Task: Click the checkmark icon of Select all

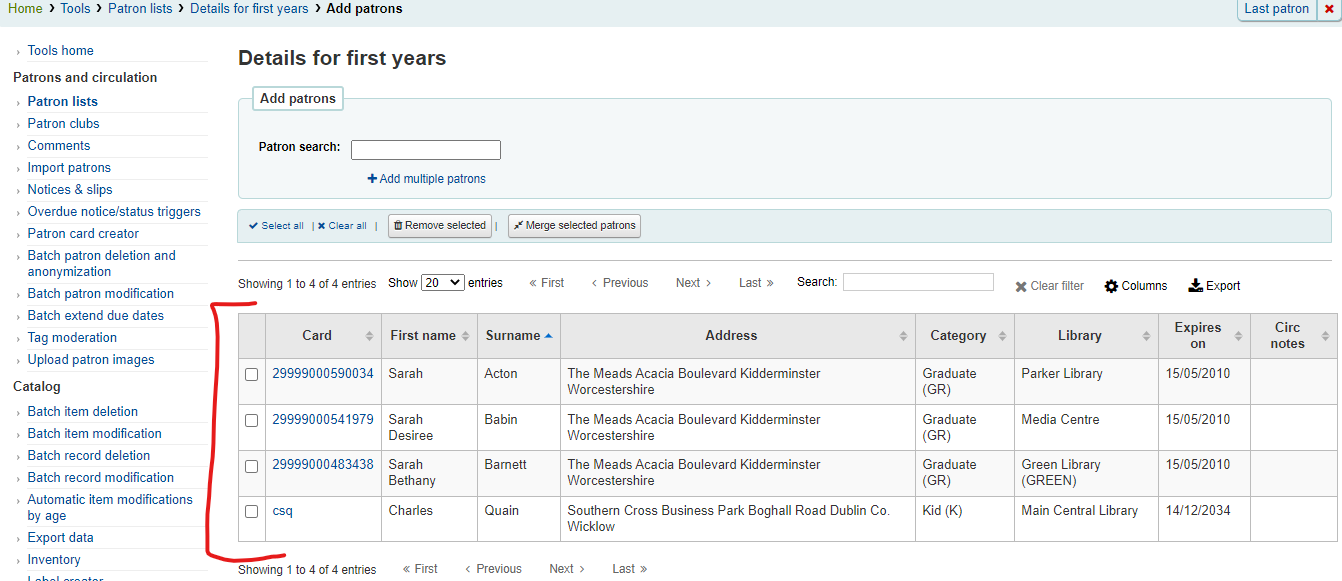Action: [x=253, y=226]
